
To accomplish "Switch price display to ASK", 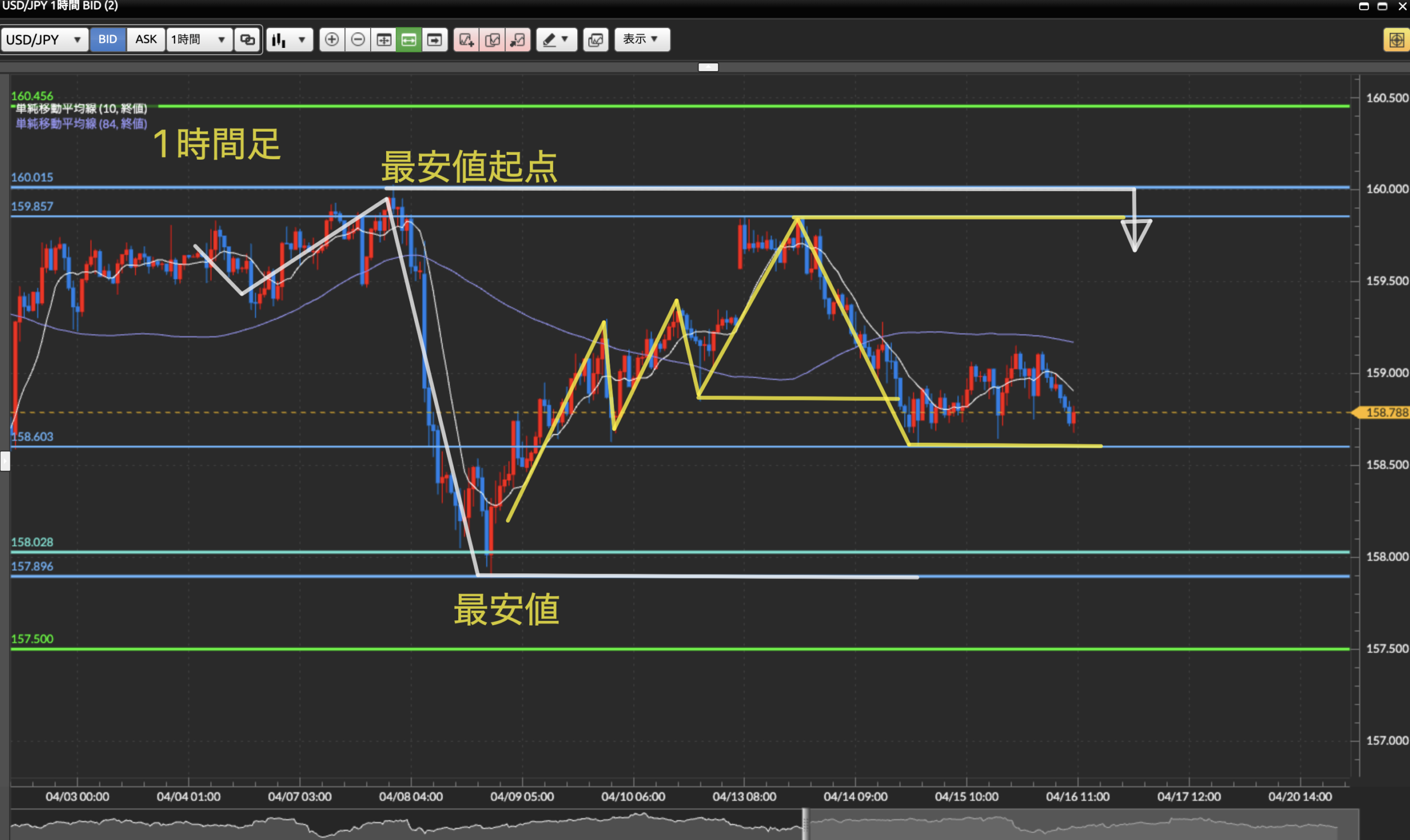I will (146, 40).
